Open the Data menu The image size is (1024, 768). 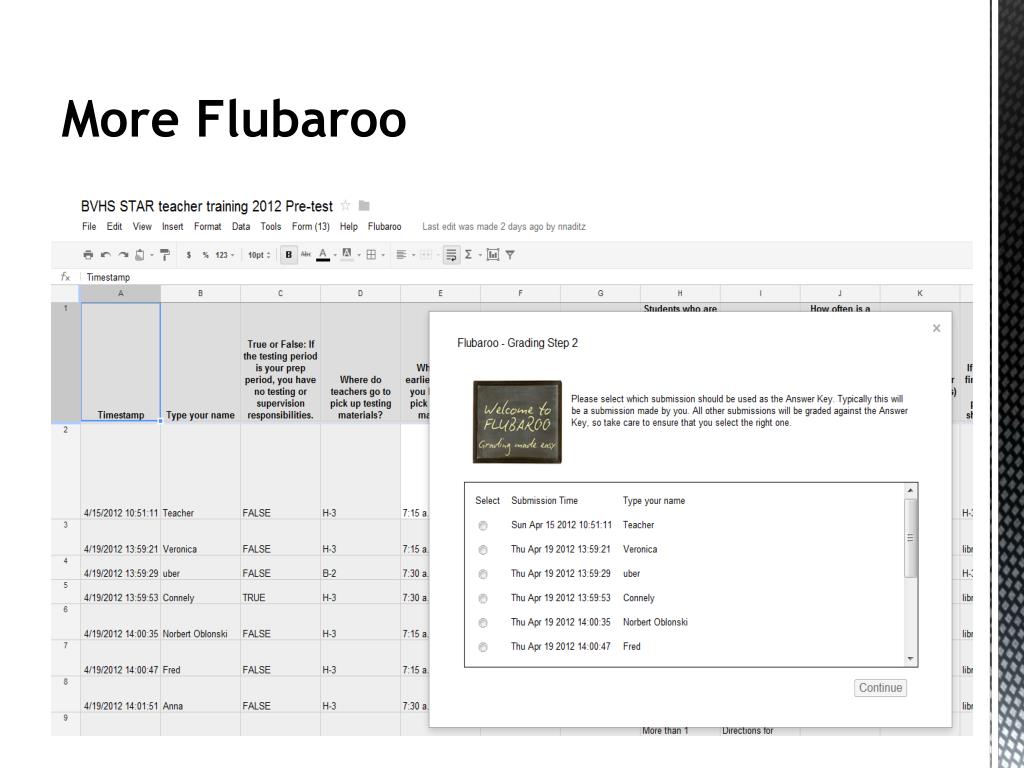pos(241,227)
